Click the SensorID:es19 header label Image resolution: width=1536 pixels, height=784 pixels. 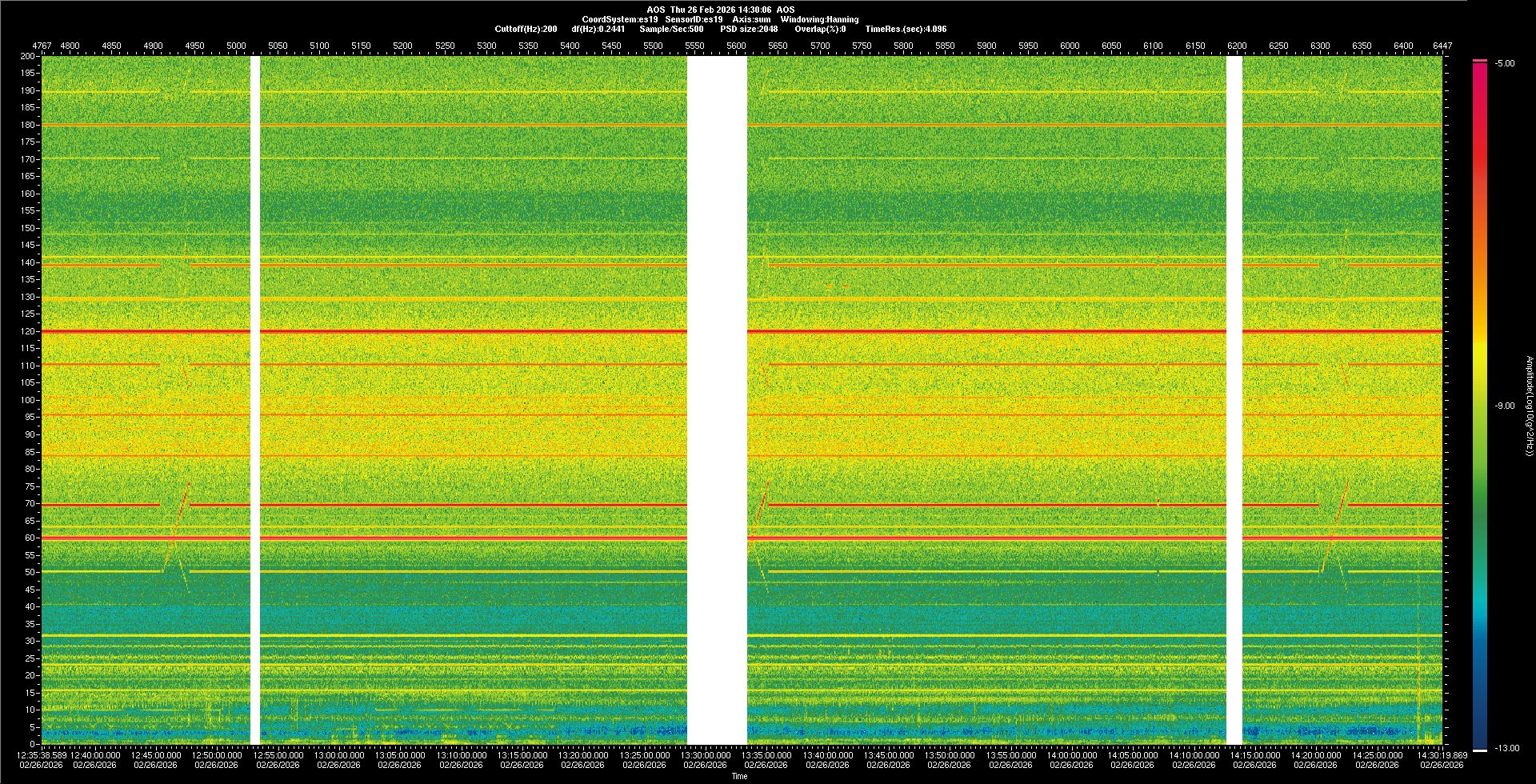click(x=694, y=19)
